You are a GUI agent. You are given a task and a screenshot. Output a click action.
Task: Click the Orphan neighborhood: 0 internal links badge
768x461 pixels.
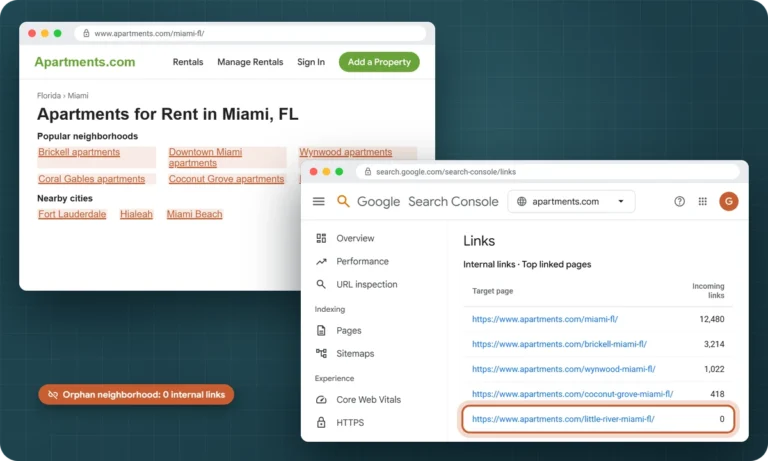pos(136,395)
